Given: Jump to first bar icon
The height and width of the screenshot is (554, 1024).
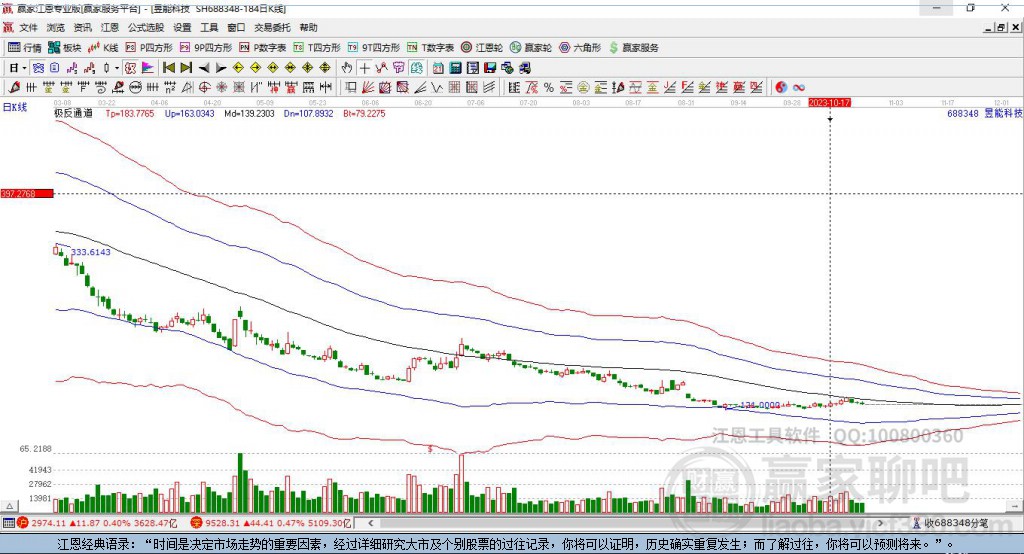Looking at the screenshot, I should (168, 68).
